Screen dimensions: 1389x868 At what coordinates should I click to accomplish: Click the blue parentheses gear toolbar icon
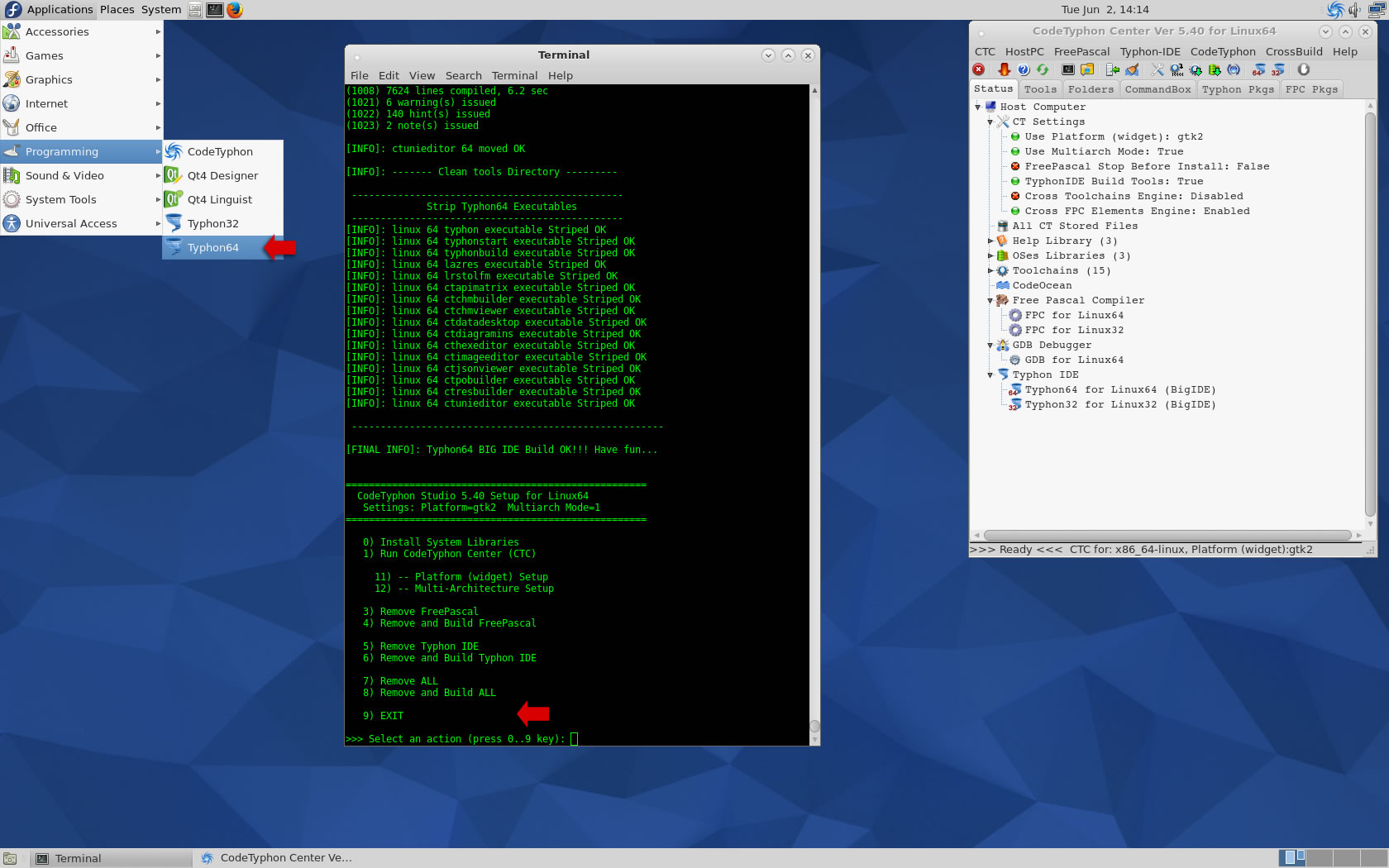1234,70
